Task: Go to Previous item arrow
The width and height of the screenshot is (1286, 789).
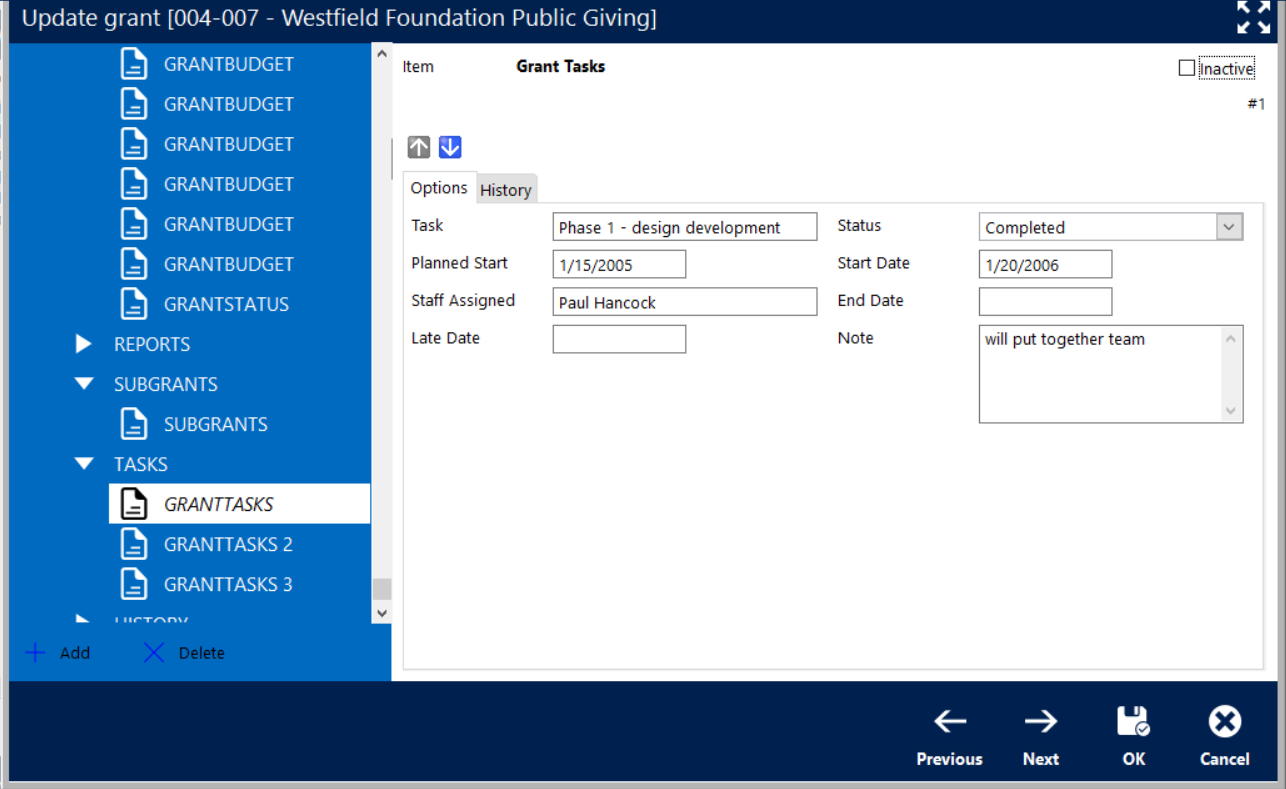Action: 949,722
